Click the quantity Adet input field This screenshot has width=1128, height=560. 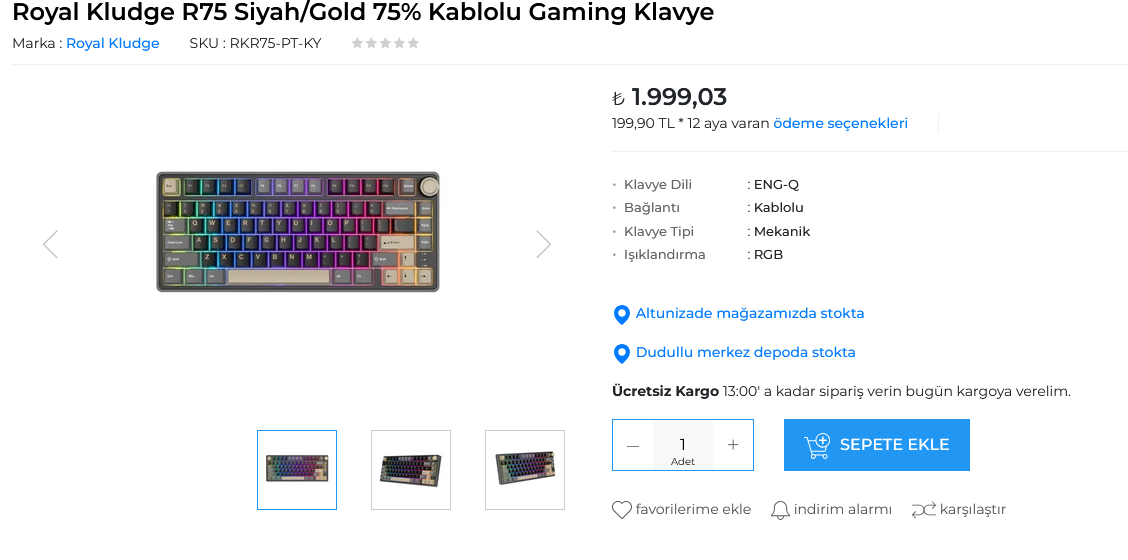pos(683,446)
